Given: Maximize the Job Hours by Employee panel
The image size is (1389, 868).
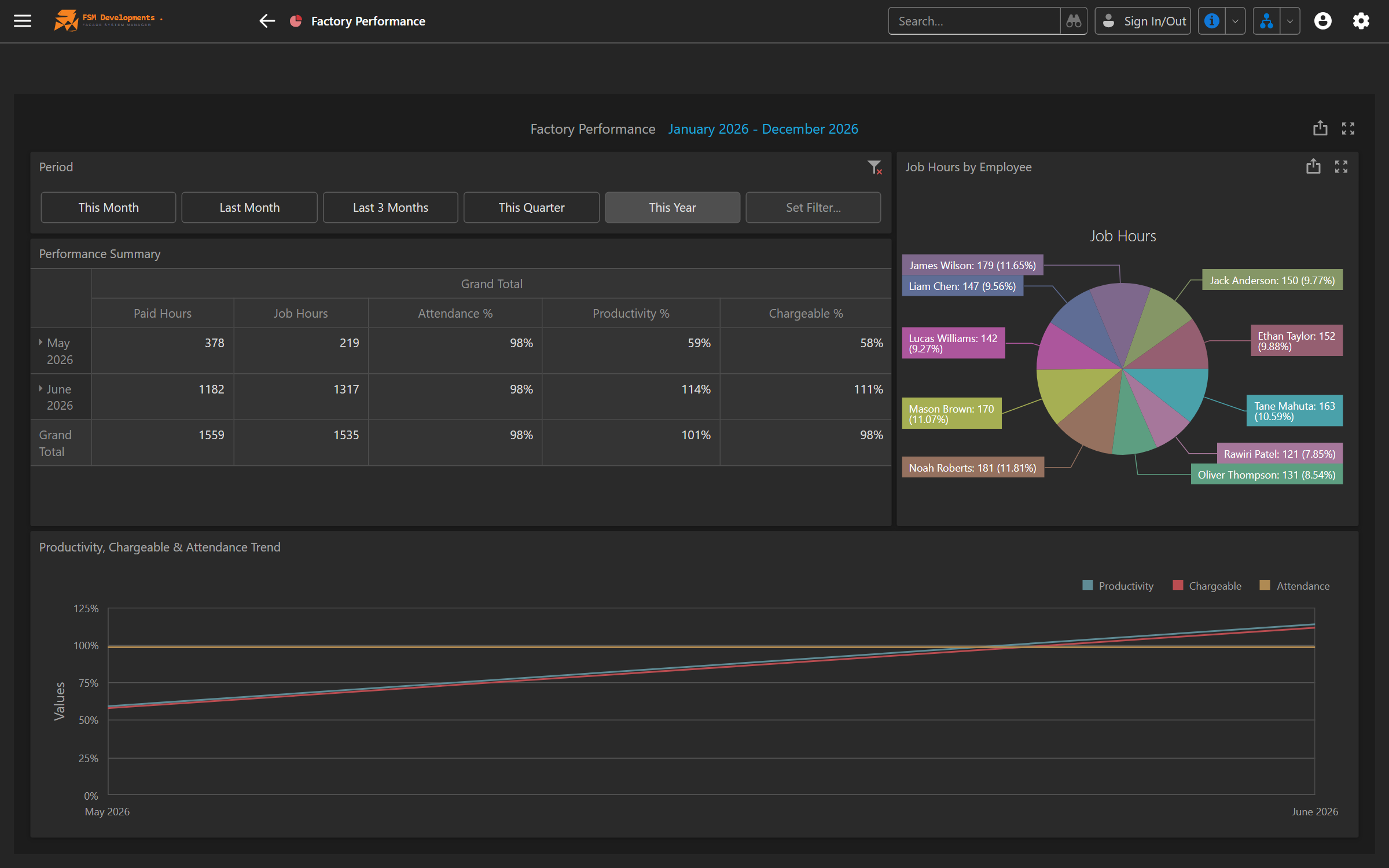Looking at the screenshot, I should (x=1341, y=167).
